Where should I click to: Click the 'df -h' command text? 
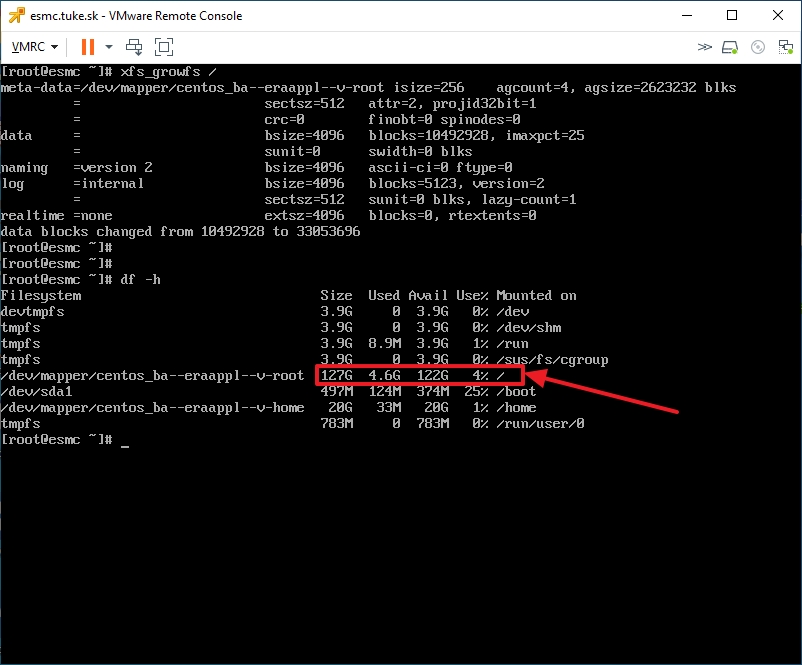click(140, 279)
